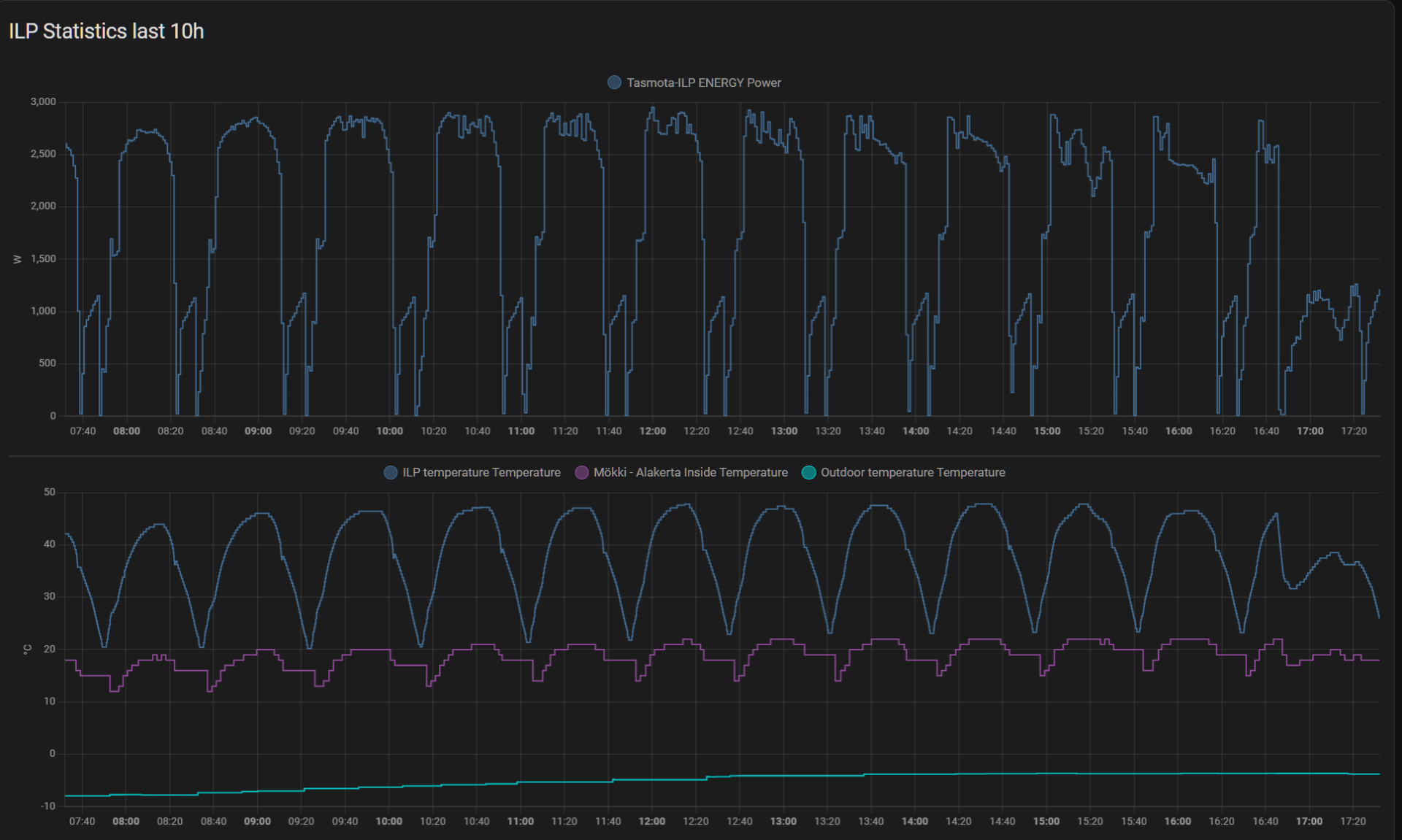The height and width of the screenshot is (840, 1402).
Task: Click 14:00 on the temperature chart axis
Action: (x=914, y=821)
